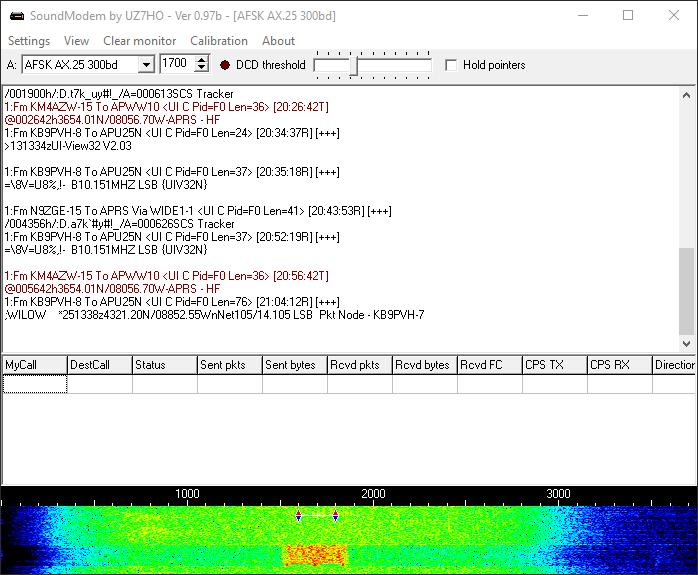This screenshot has width=698, height=575.
Task: Expand the AFSK AX.25 300bd modem dropdown
Action: 146,65
